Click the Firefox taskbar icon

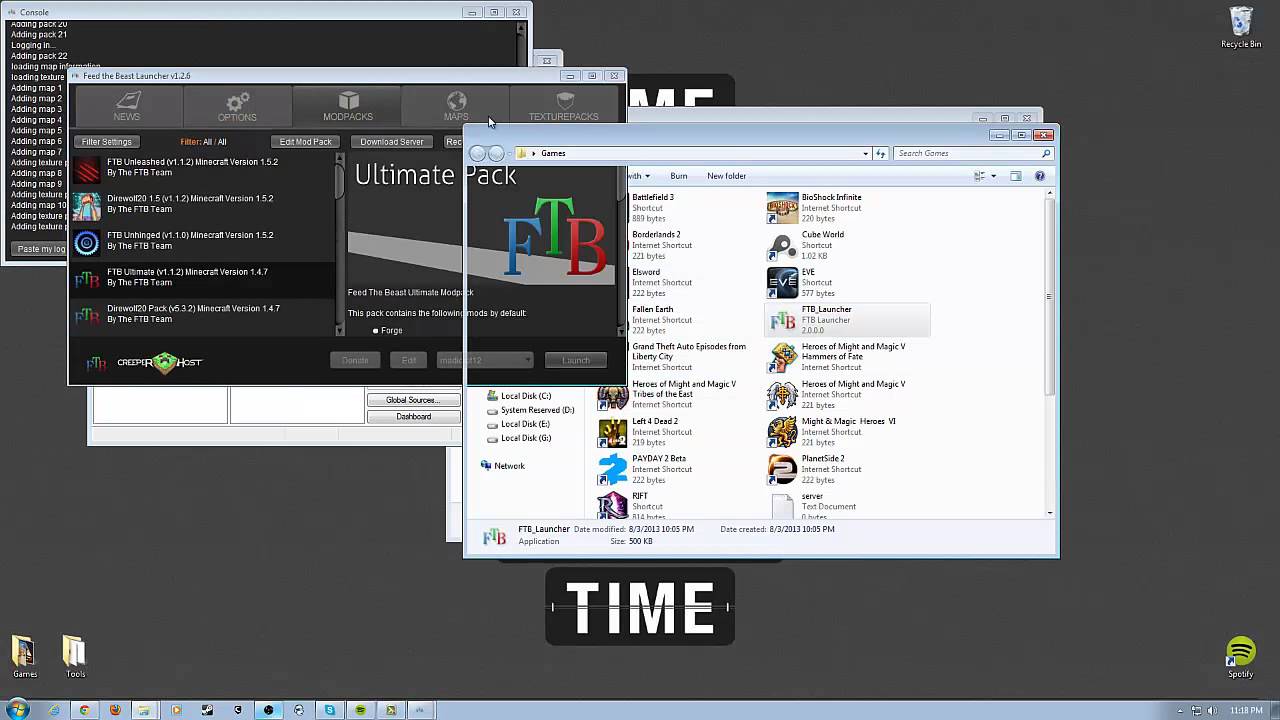pyautogui.click(x=115, y=710)
